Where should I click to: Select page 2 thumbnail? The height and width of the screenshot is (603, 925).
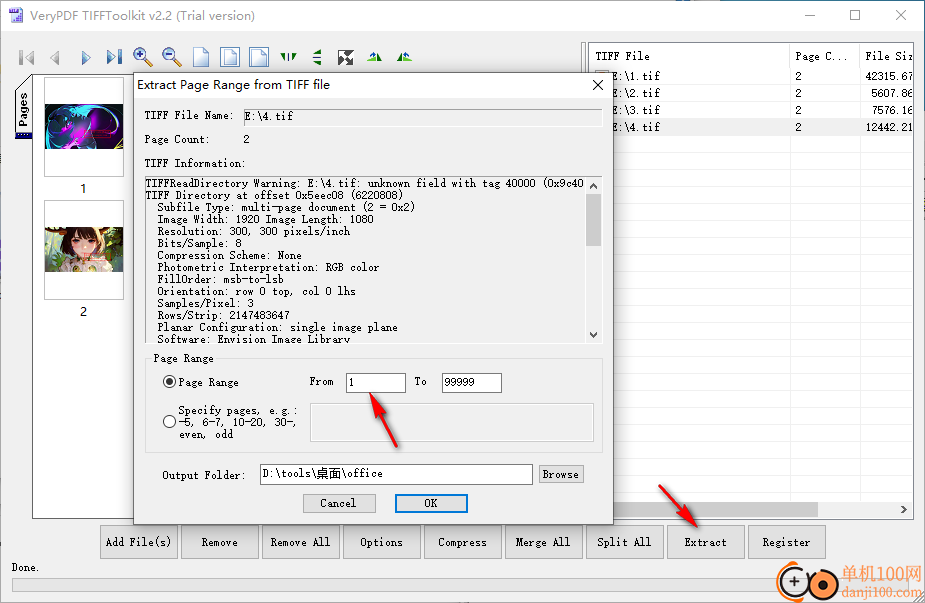pos(84,250)
